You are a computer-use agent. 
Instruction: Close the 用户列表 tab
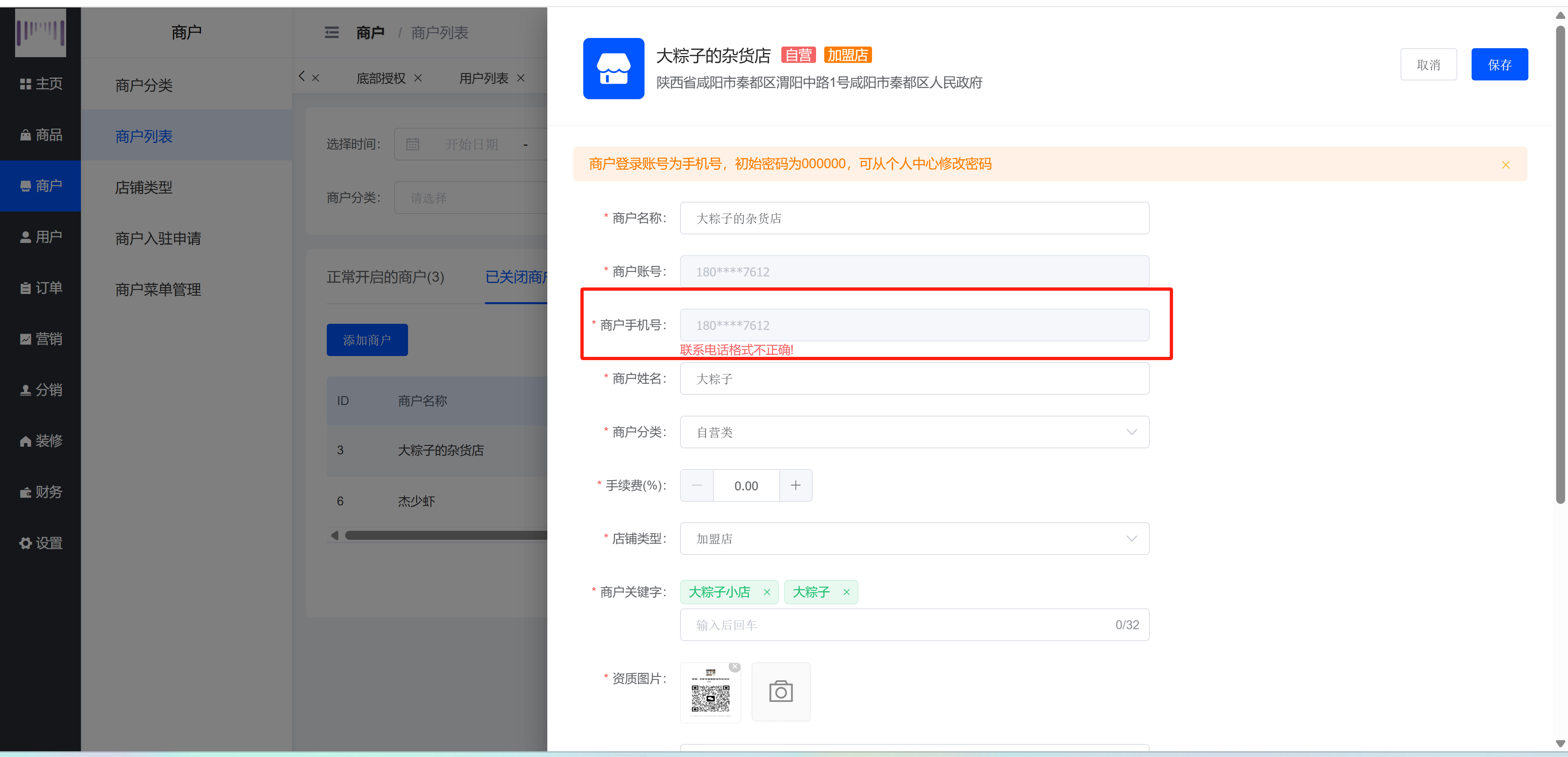521,78
